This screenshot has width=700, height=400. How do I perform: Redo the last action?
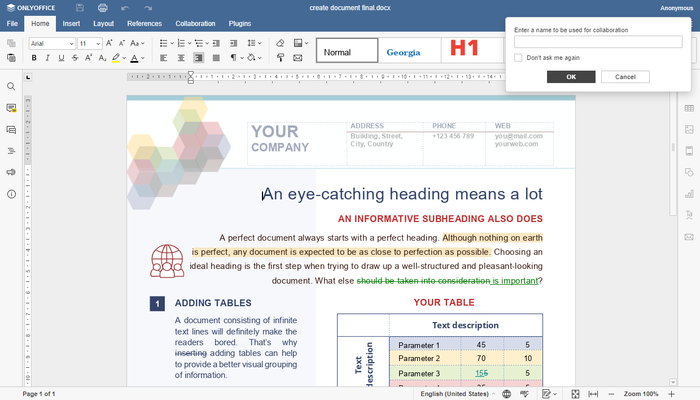(148, 8)
